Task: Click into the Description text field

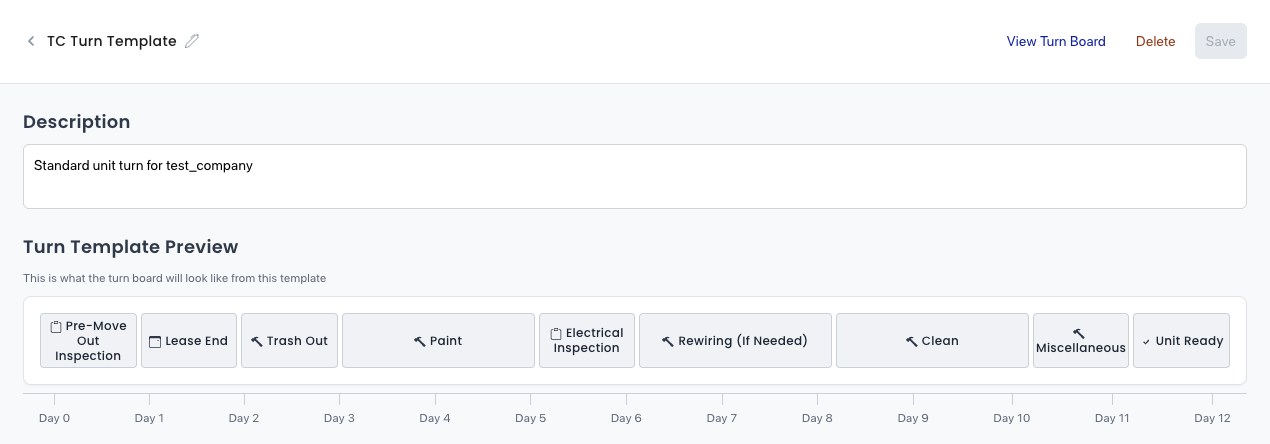Action: (635, 176)
